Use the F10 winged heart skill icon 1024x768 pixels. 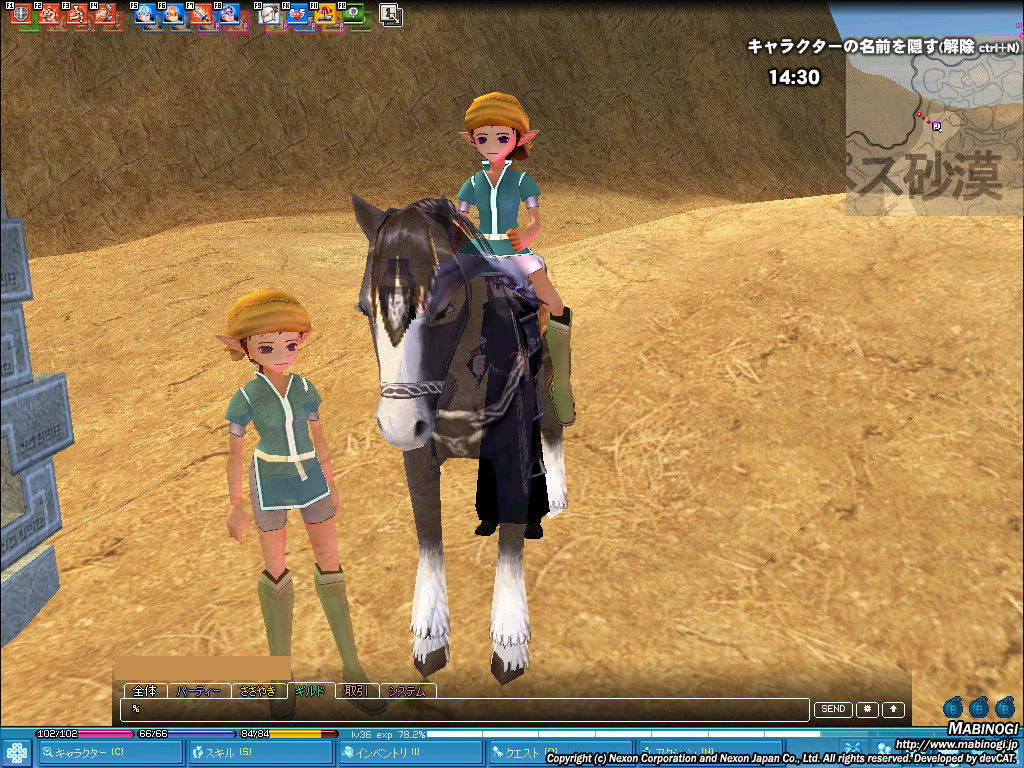pos(297,13)
